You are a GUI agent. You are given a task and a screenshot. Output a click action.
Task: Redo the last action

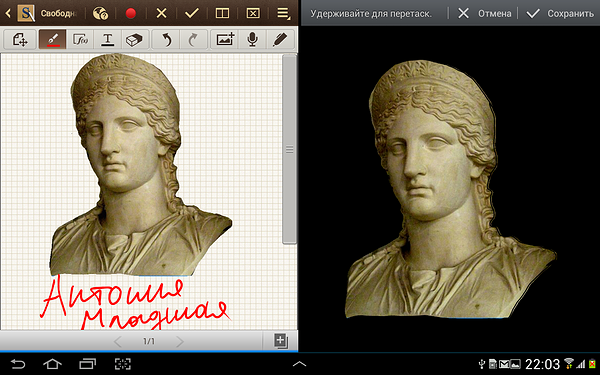(x=193, y=39)
